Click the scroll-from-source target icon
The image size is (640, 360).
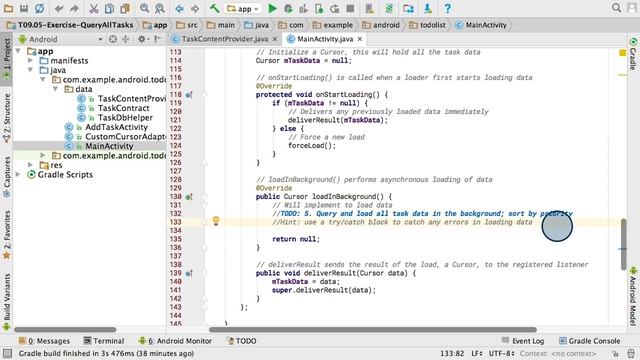[113, 39]
